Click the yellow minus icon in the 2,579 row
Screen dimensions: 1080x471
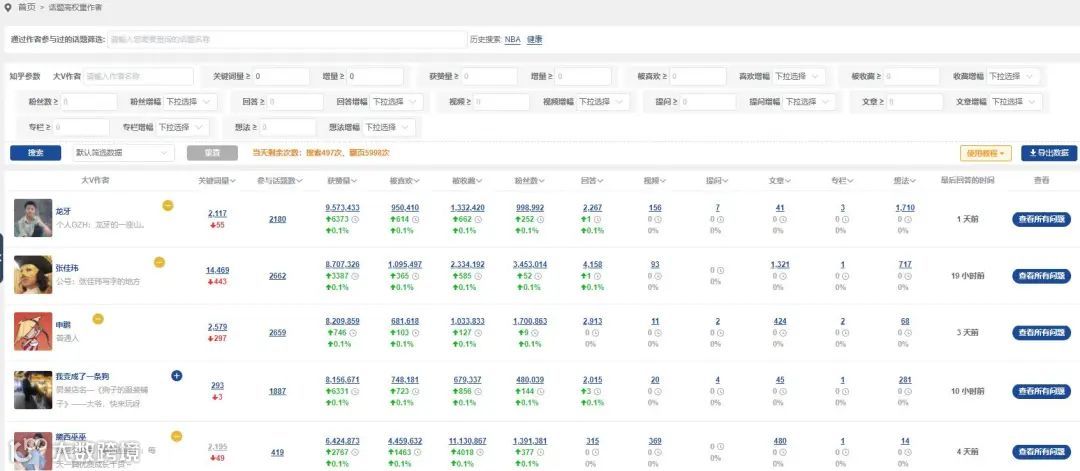98,318
